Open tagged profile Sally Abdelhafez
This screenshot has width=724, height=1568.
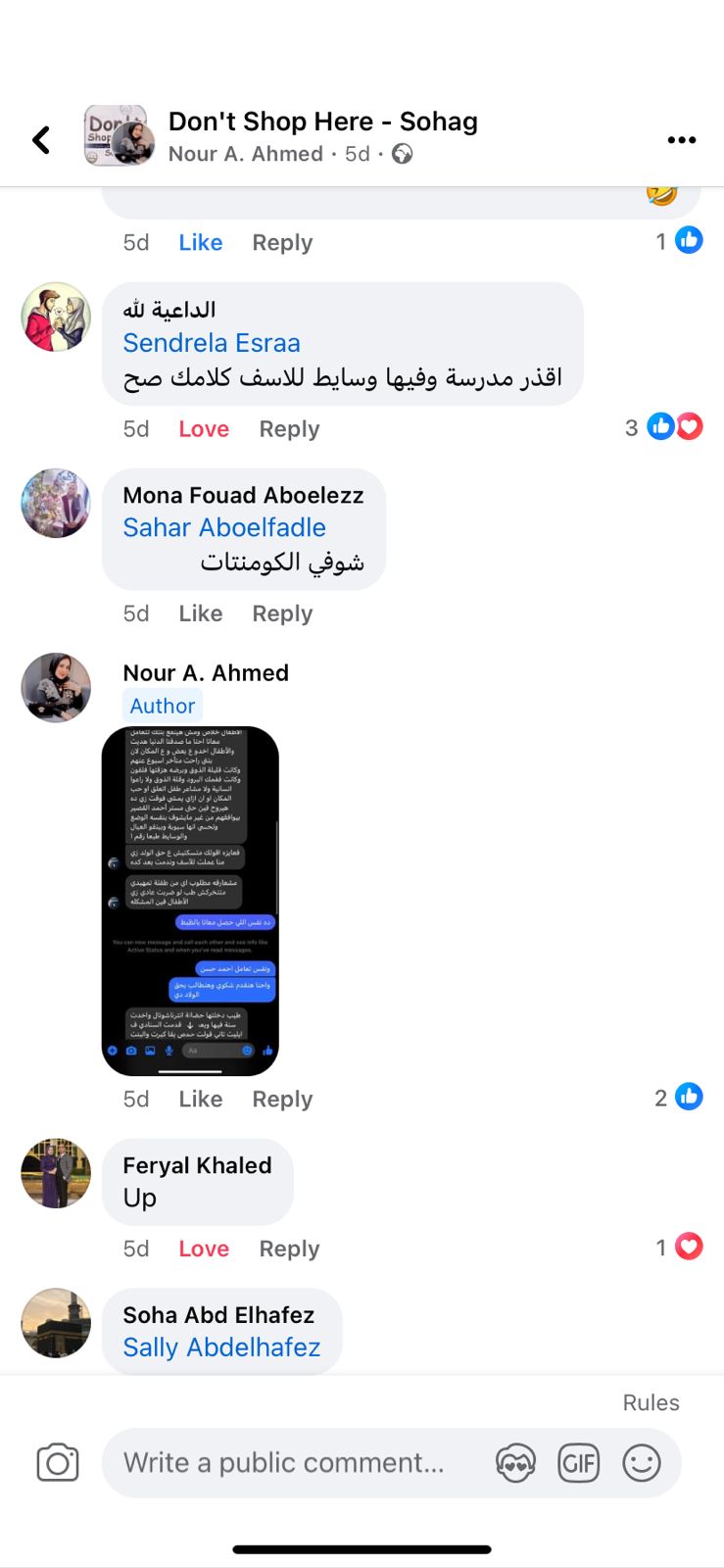tap(221, 1347)
